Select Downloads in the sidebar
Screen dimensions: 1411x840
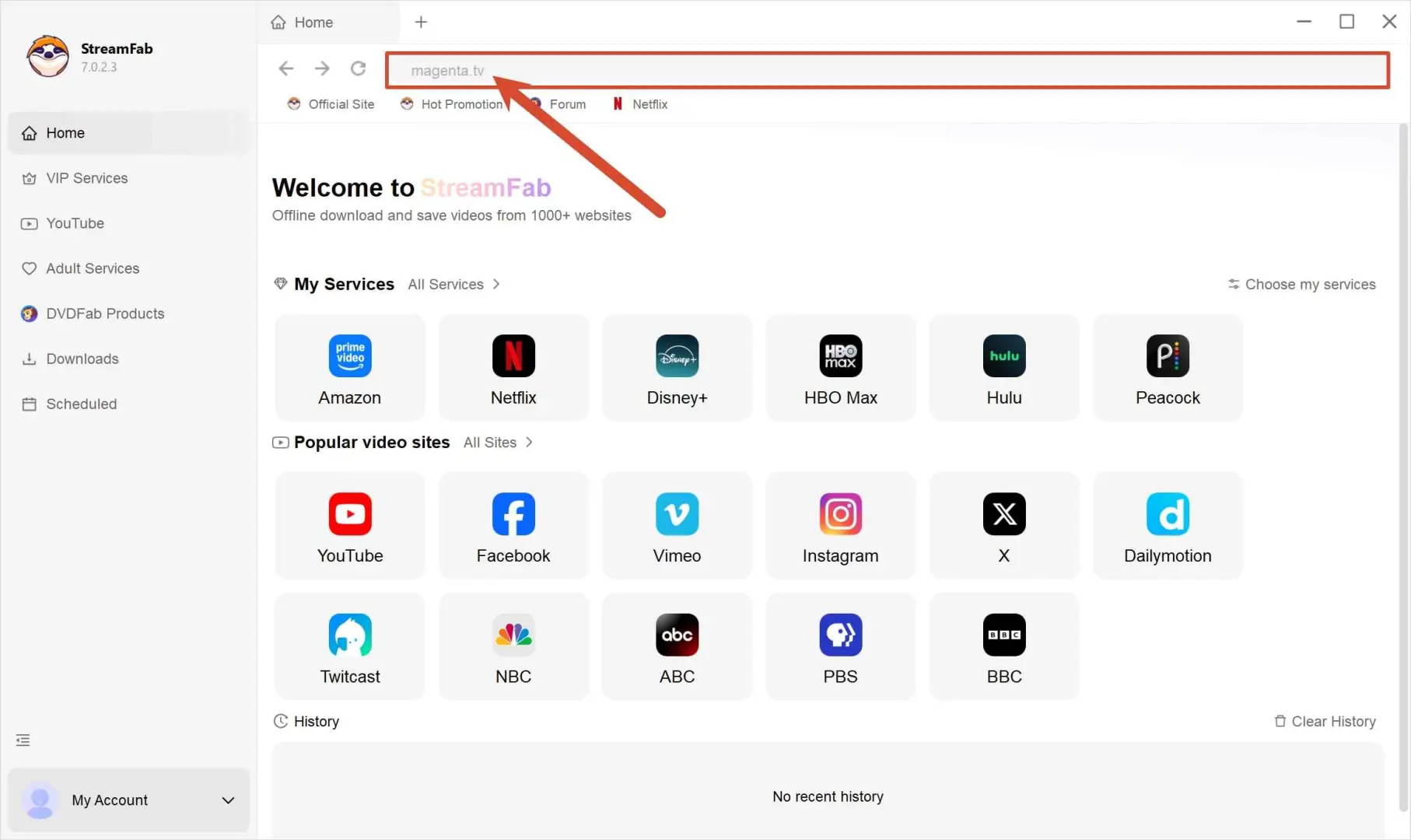click(128, 359)
